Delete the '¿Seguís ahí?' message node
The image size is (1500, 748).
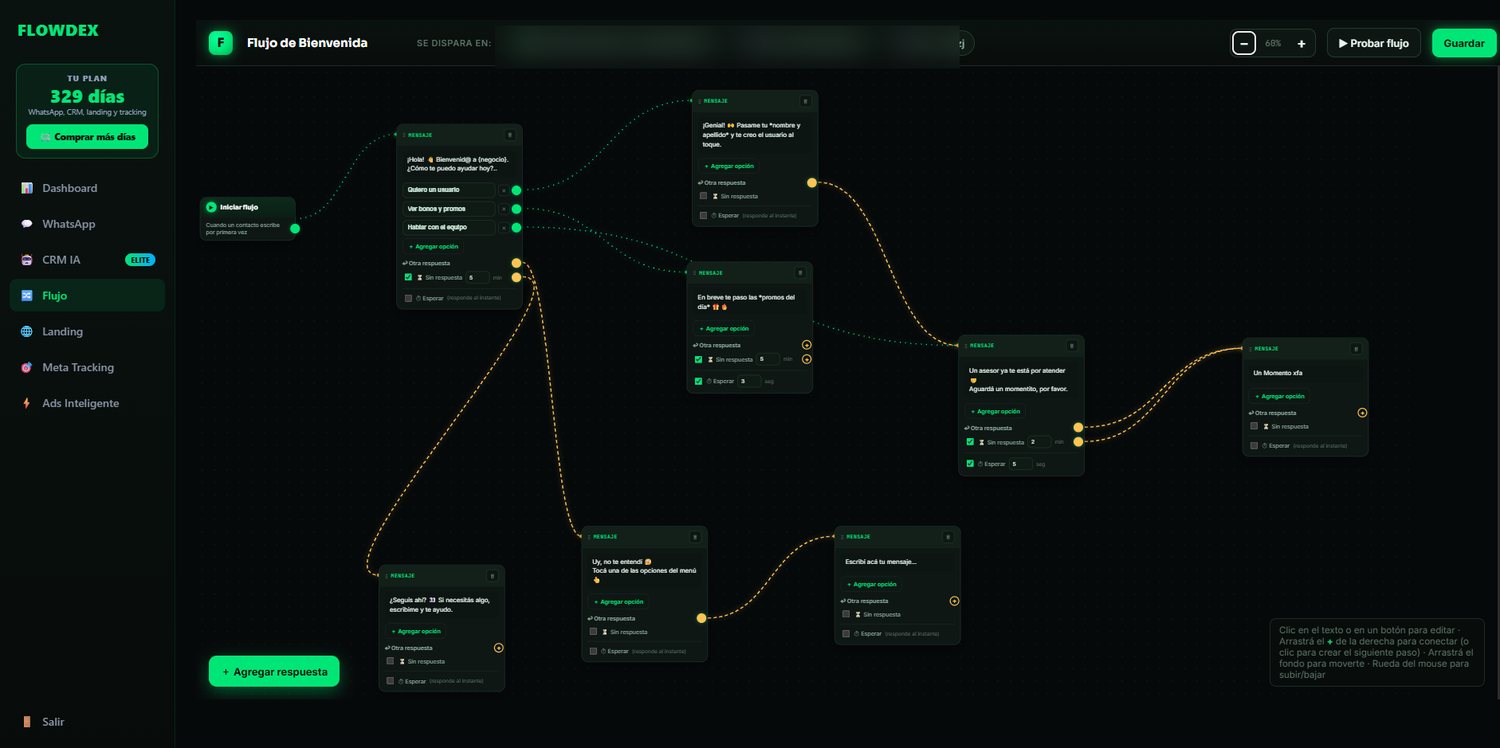point(492,576)
